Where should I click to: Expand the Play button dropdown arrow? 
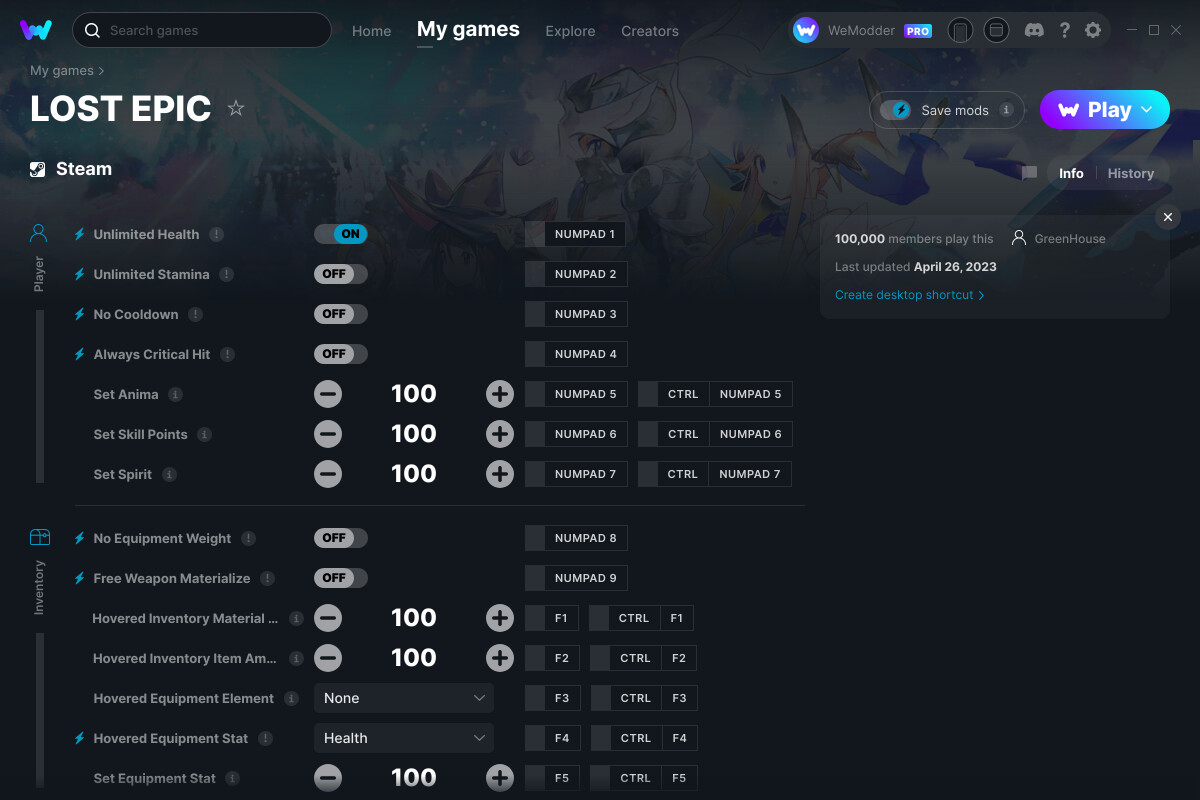pos(1147,110)
